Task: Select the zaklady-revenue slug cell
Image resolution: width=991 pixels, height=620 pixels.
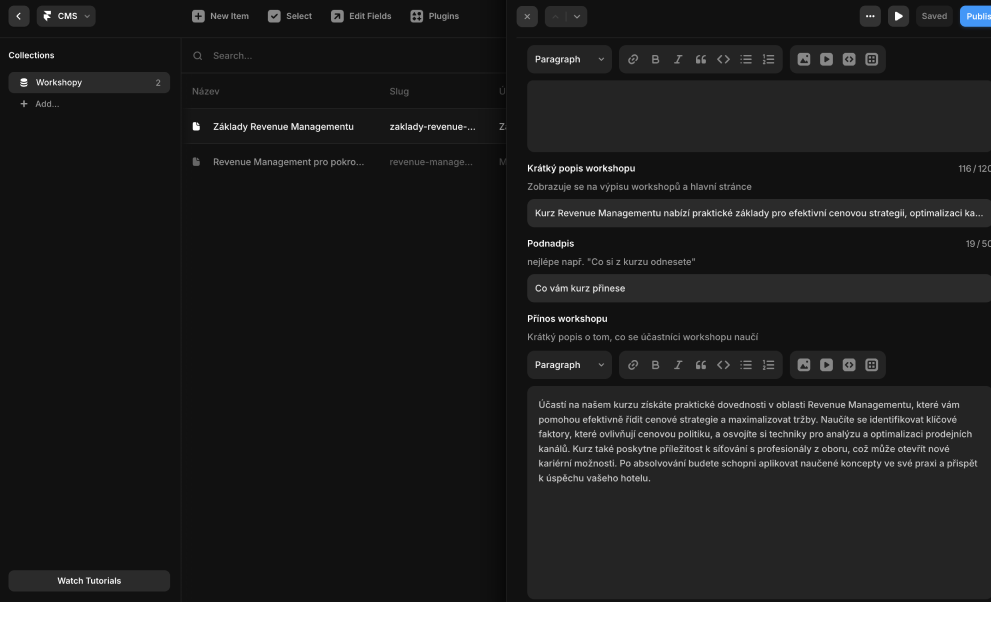Action: click(432, 127)
